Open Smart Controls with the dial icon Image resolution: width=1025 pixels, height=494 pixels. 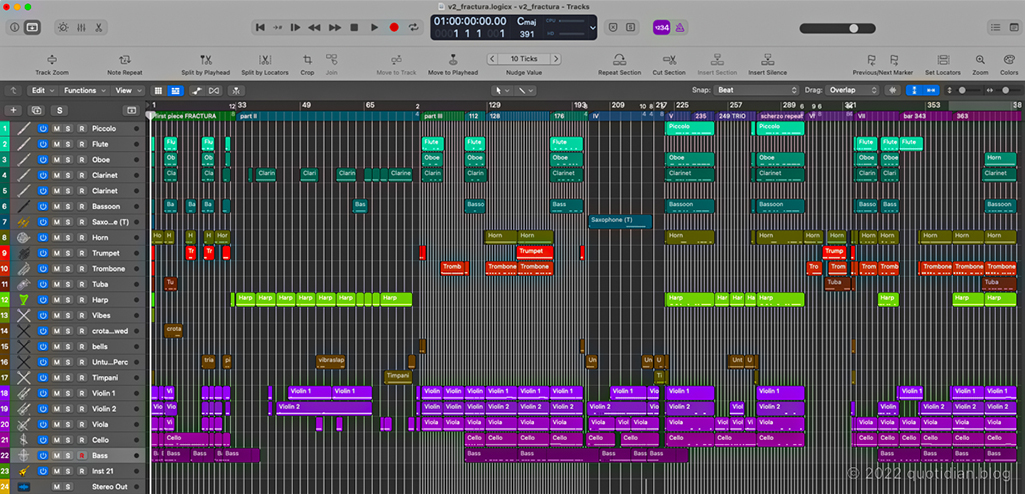63,27
